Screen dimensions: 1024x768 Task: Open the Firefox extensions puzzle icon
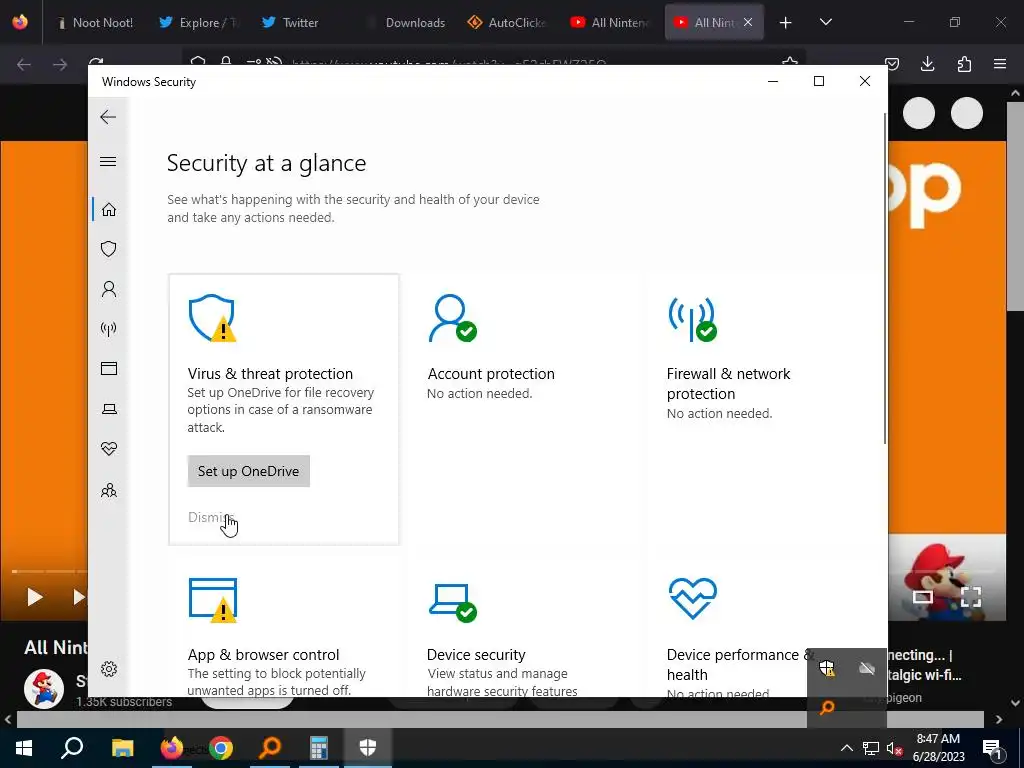964,64
